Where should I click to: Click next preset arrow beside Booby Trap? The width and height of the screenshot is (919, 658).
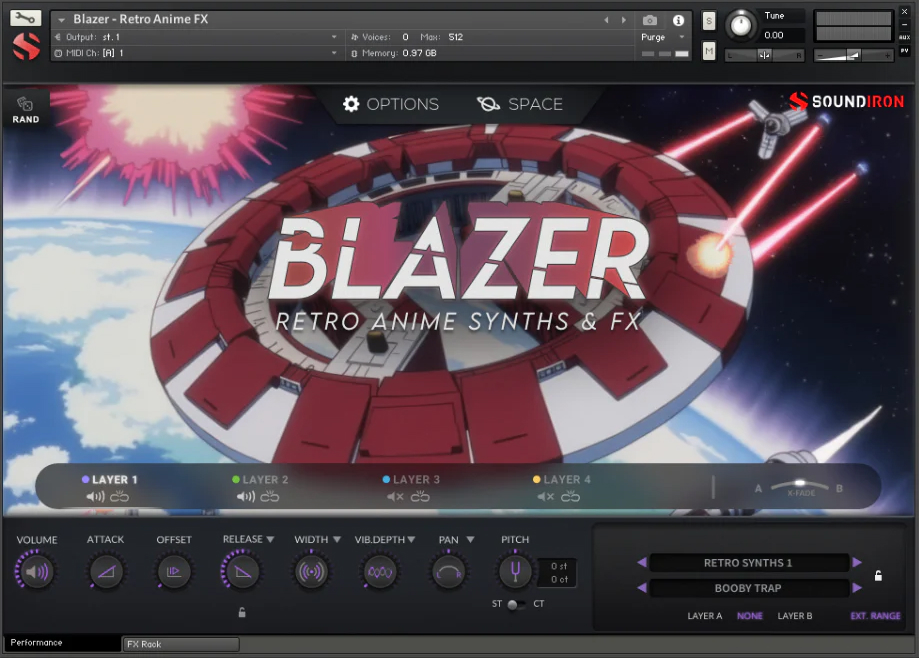[857, 588]
